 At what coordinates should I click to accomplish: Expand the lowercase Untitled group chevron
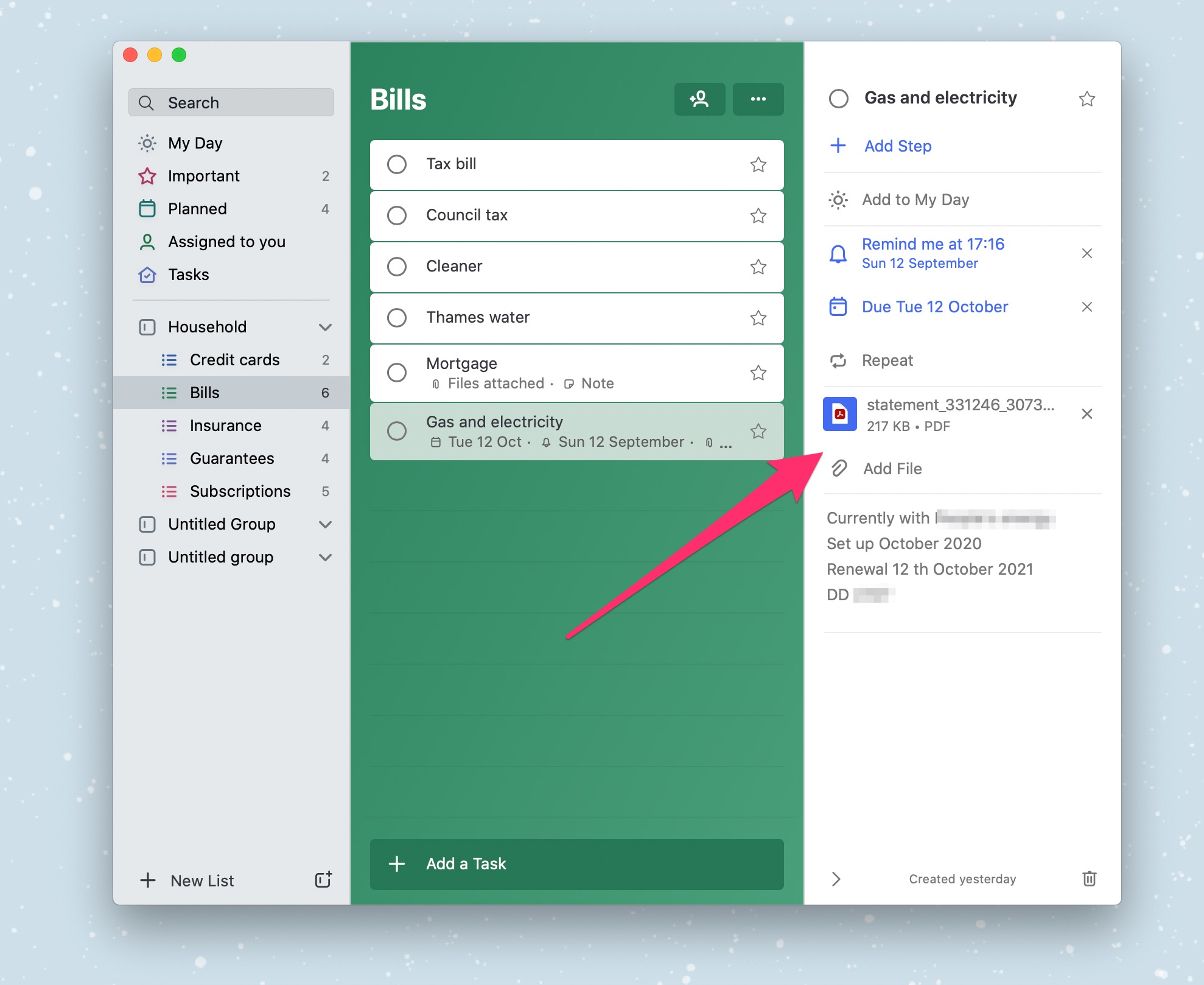325,558
